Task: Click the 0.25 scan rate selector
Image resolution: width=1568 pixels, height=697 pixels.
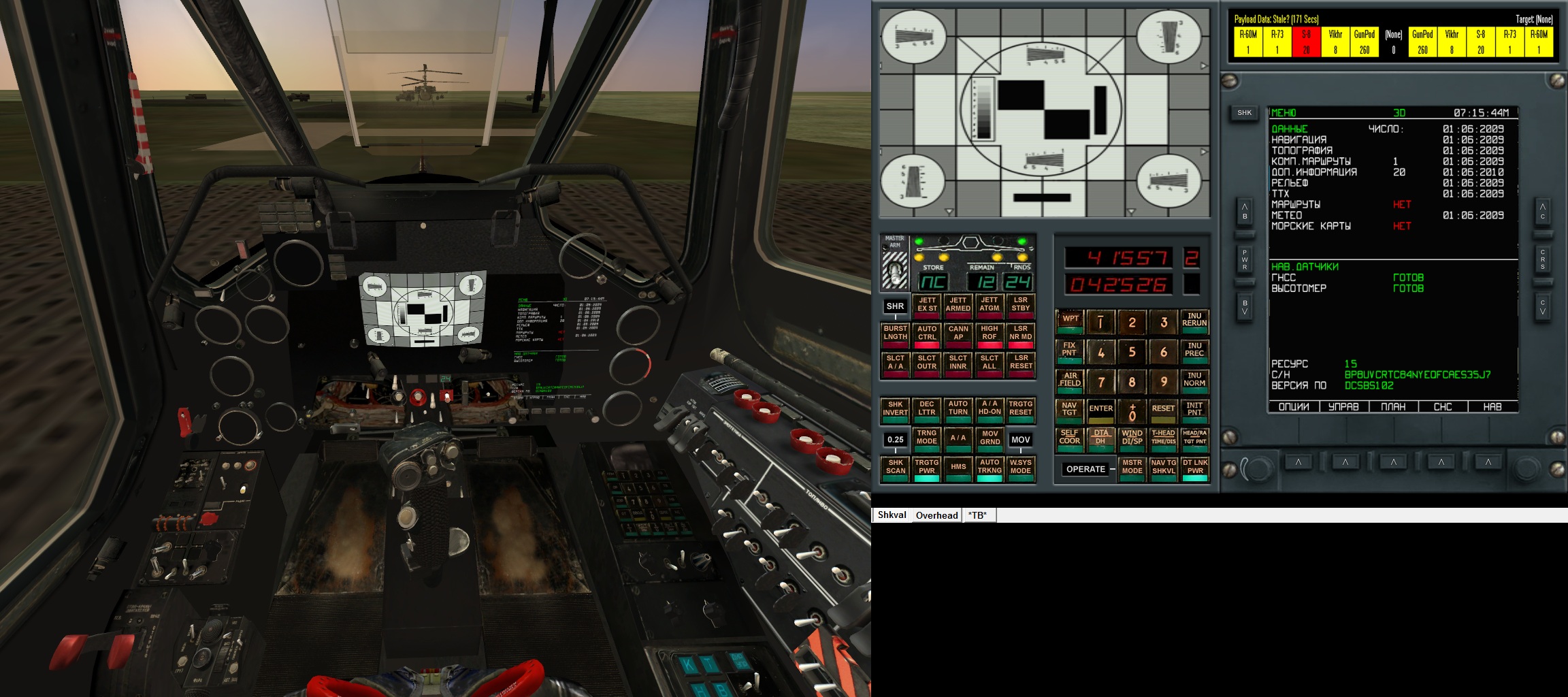Action: pos(896,440)
